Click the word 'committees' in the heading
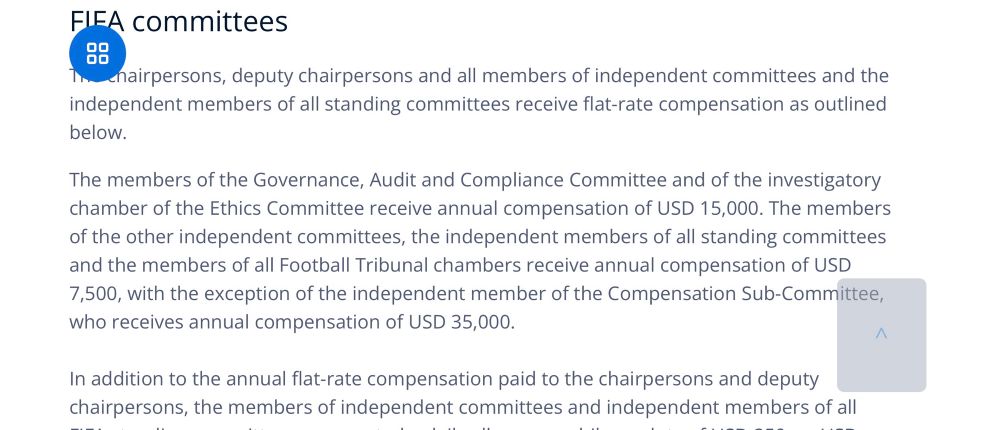1000x430 pixels. coord(209,21)
